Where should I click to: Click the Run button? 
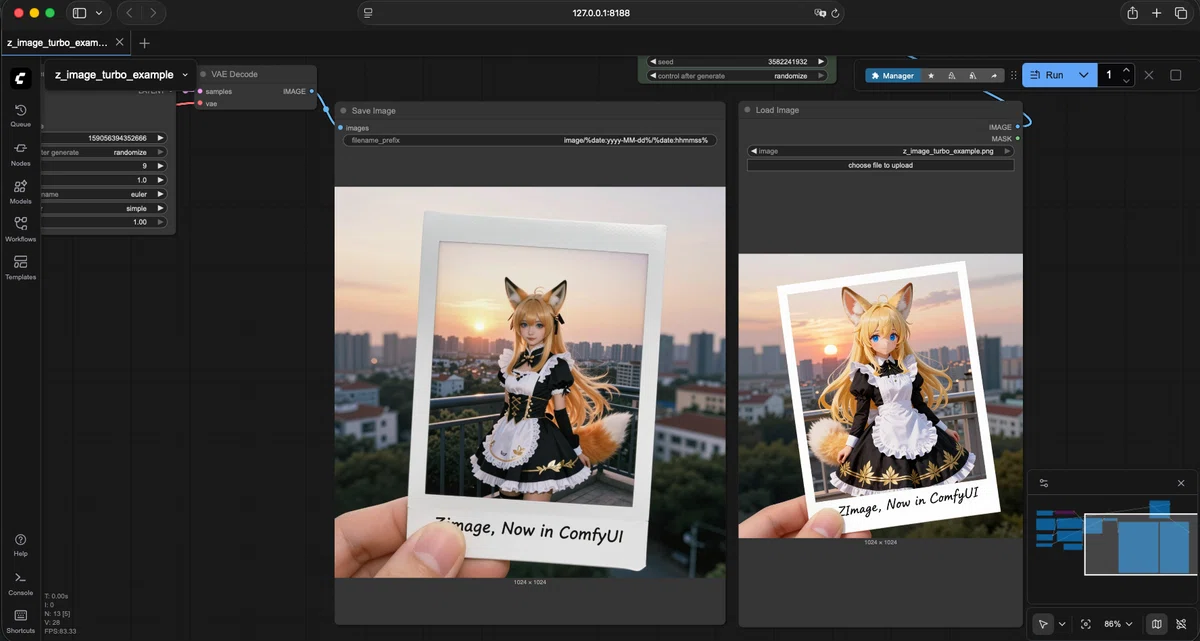click(1047, 75)
